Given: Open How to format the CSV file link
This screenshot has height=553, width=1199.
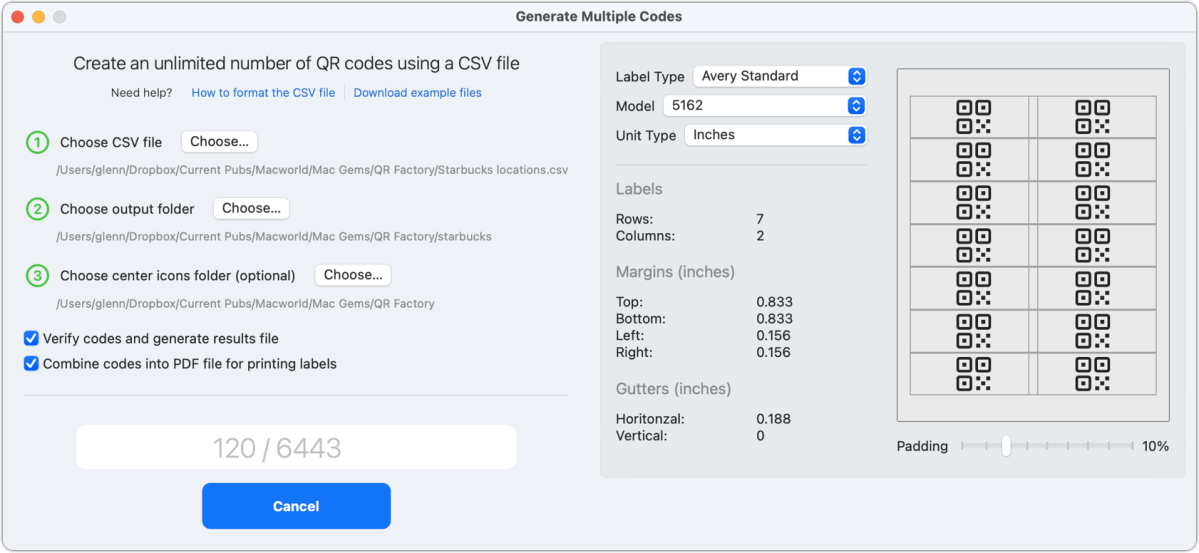Looking at the screenshot, I should pos(263,93).
